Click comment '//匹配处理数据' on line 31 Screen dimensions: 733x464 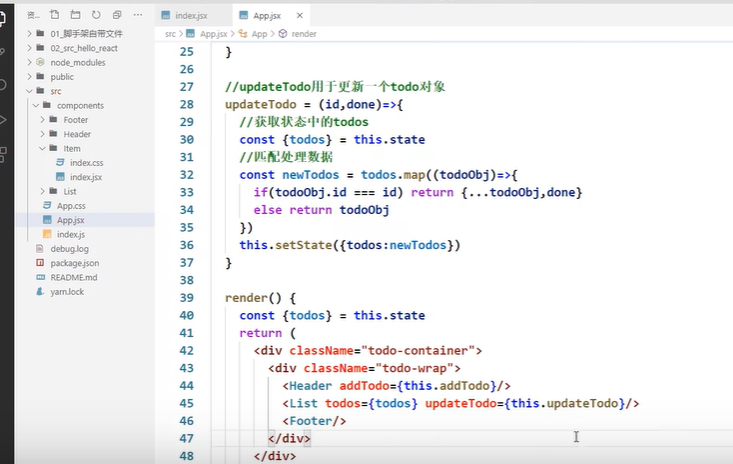[x=286, y=157]
